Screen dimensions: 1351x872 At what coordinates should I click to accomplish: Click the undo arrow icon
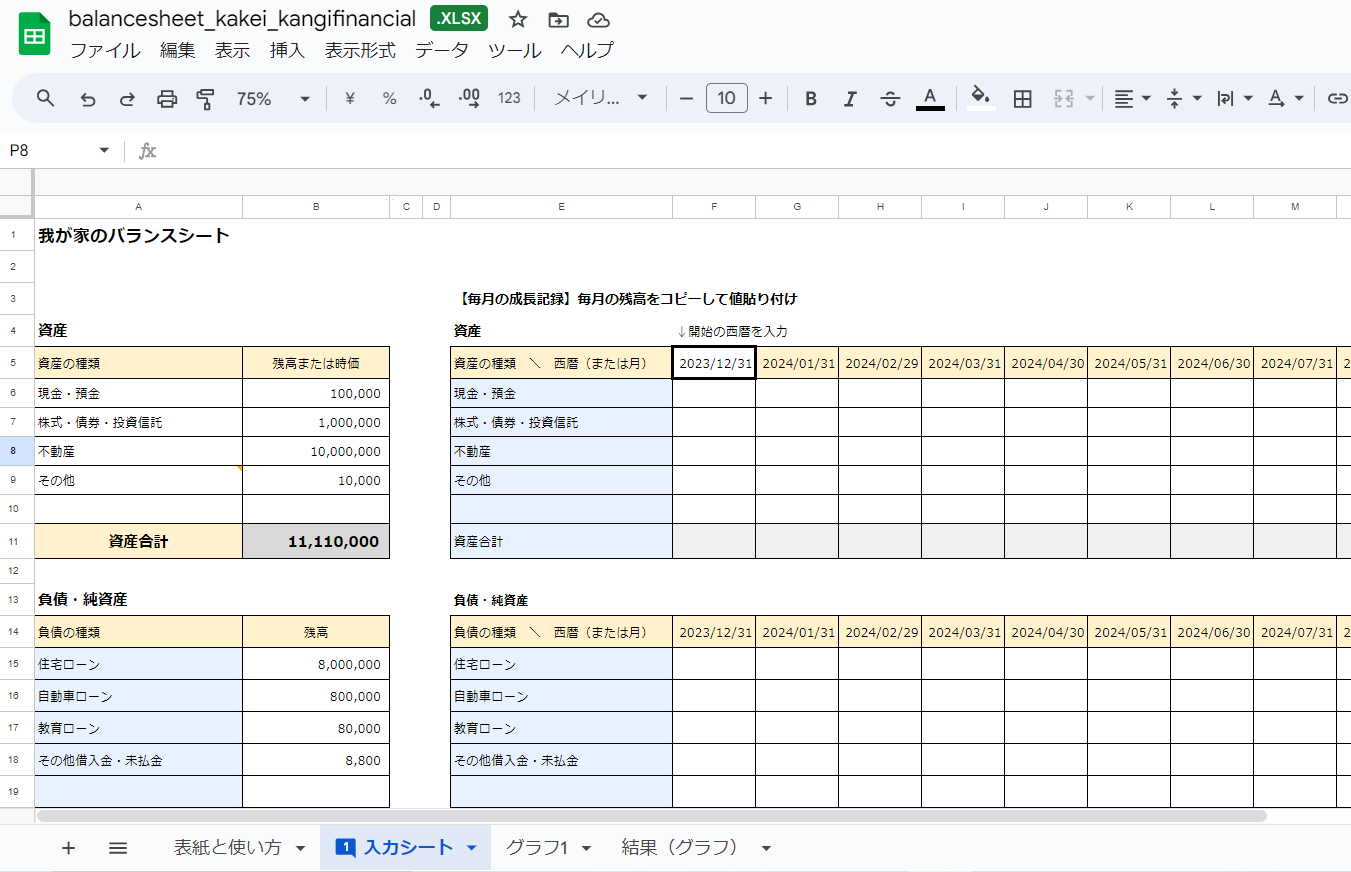[x=88, y=98]
